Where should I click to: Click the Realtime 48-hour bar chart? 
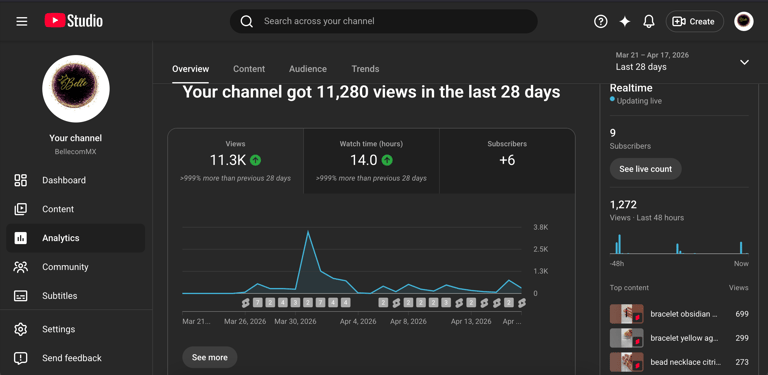tap(679, 243)
